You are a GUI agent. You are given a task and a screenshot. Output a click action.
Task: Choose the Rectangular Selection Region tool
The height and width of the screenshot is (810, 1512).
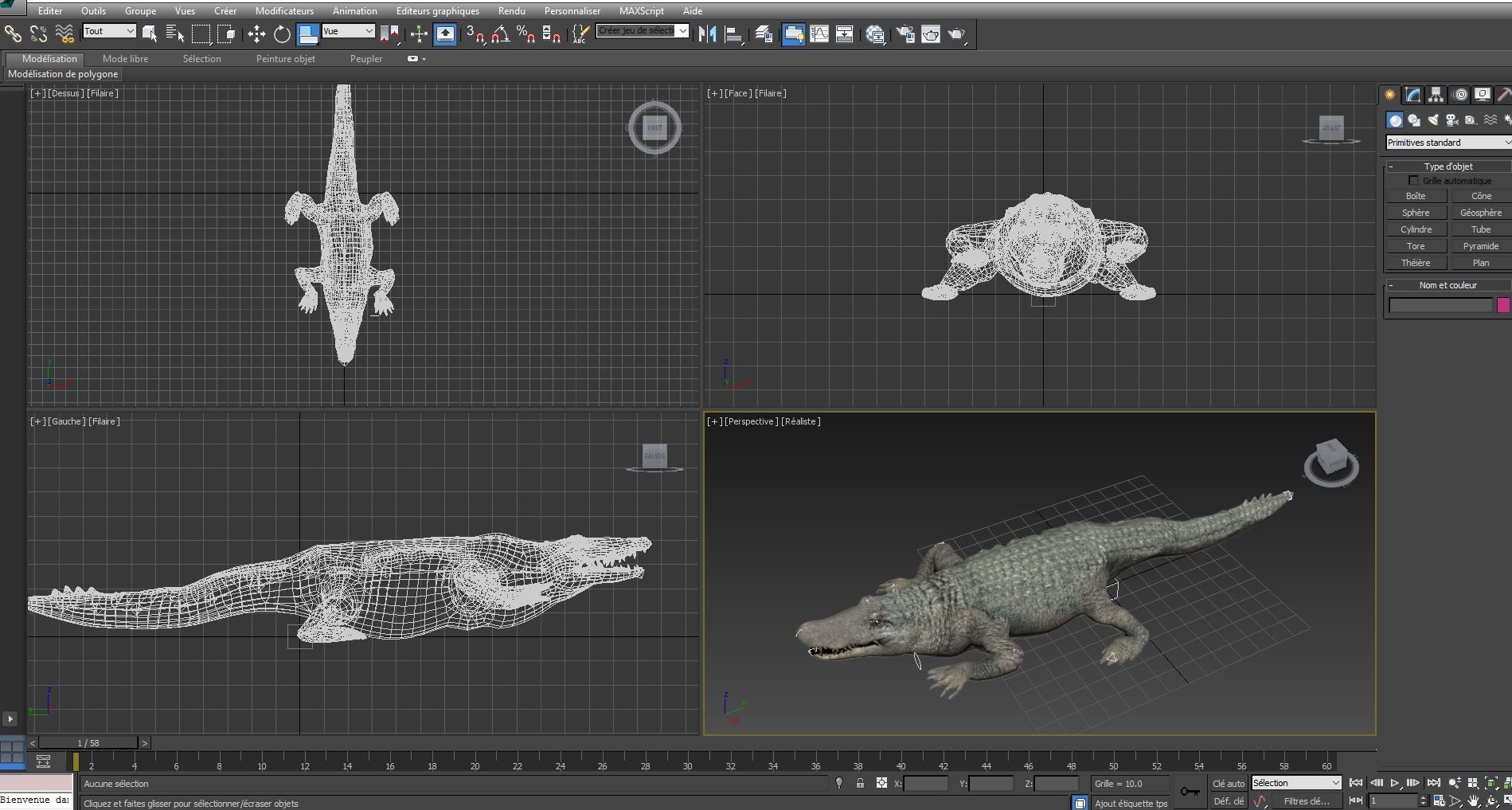pos(201,33)
